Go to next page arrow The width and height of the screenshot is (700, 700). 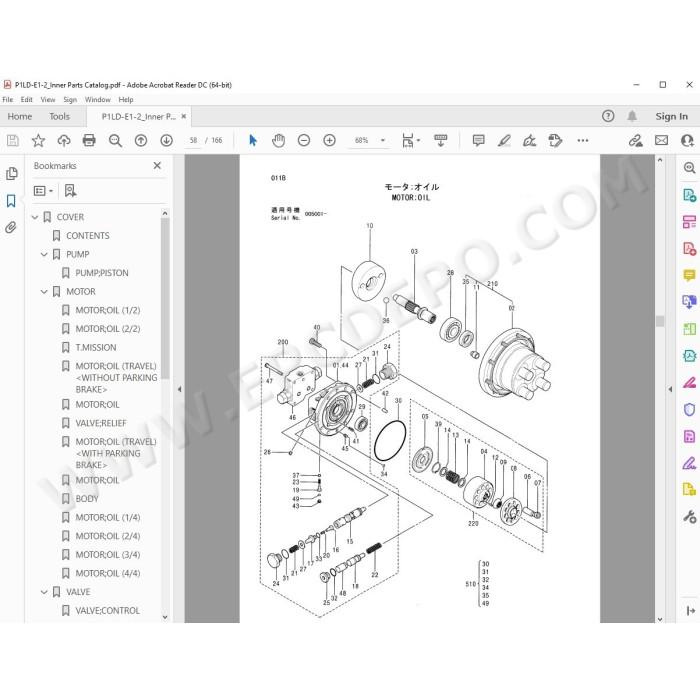[167, 141]
